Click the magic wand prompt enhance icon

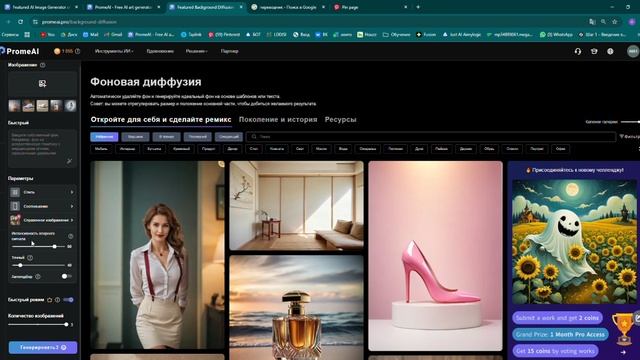click(69, 161)
